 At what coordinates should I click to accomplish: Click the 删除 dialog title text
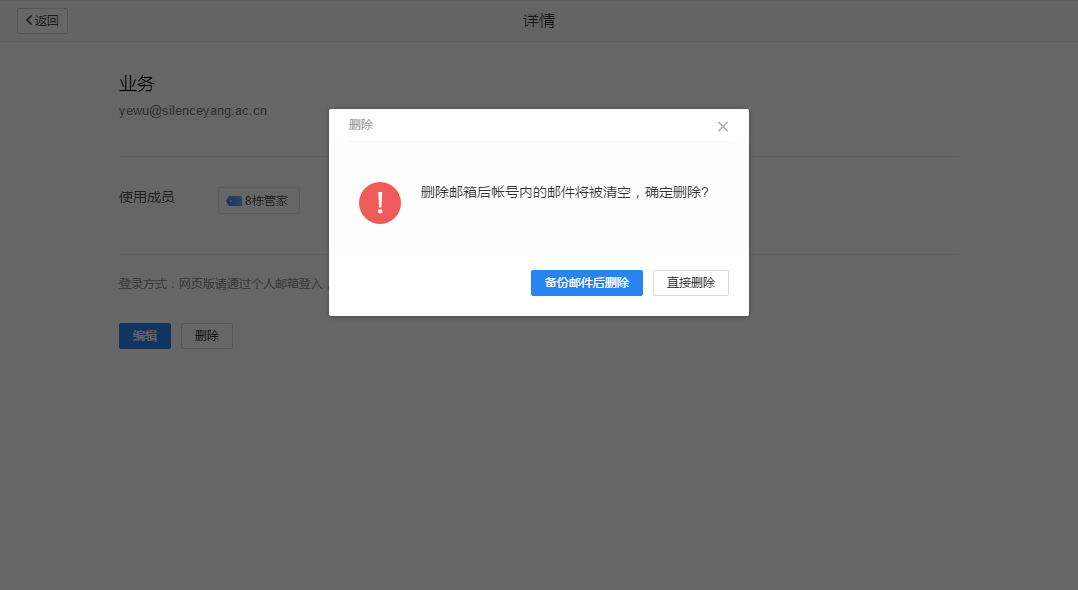[x=360, y=124]
